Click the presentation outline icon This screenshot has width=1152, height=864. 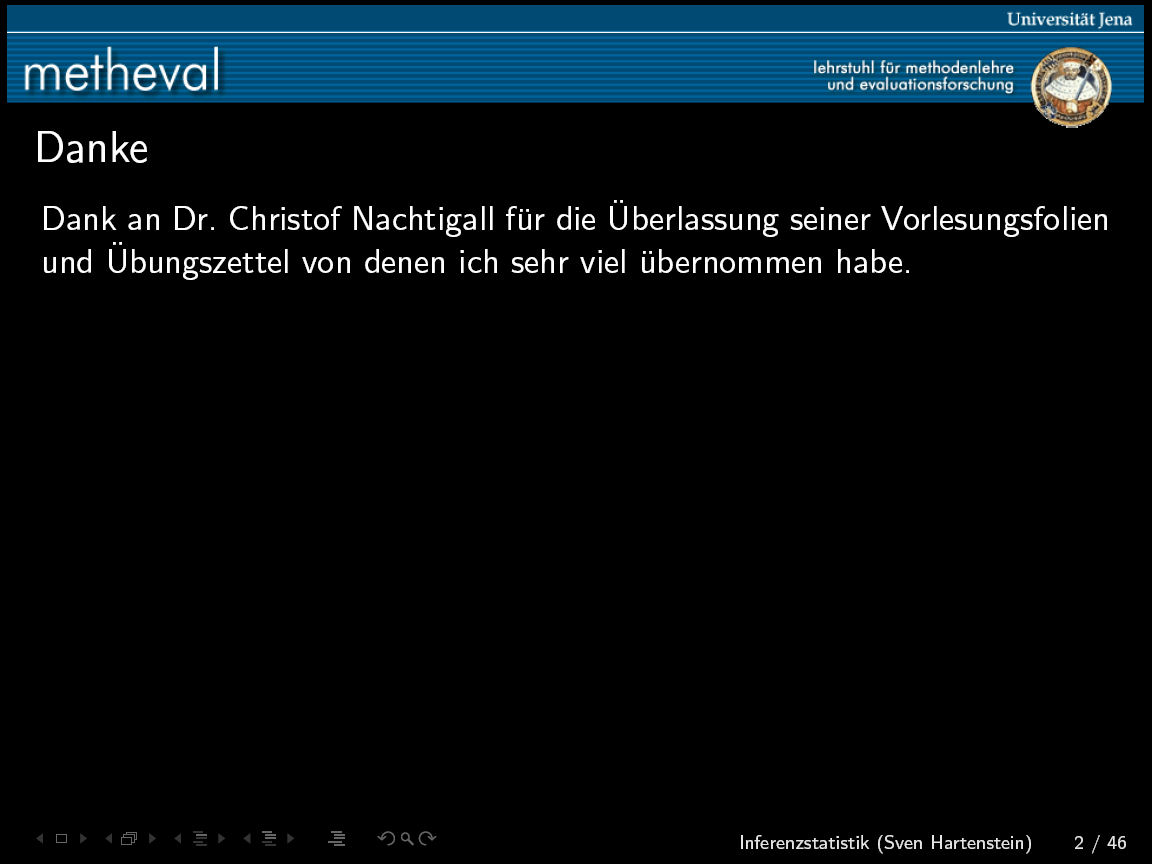click(337, 839)
